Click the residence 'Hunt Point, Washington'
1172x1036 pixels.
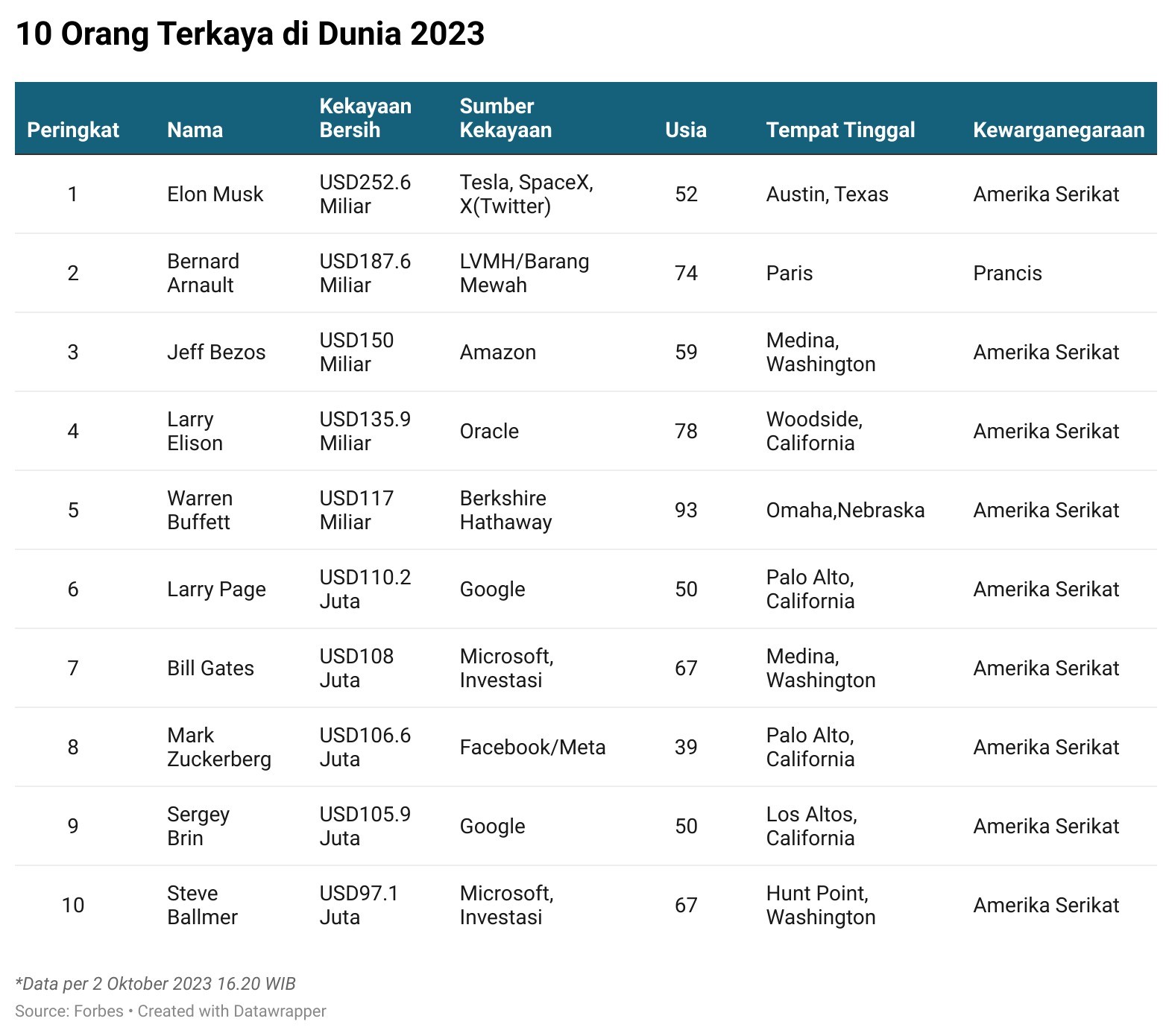pyautogui.click(x=821, y=906)
